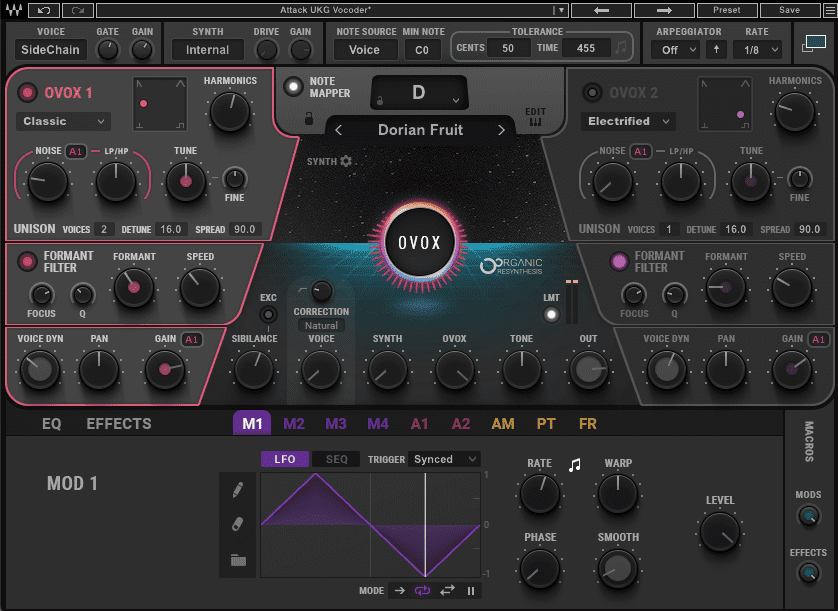Click the padlock below Note Mapper

[308, 118]
